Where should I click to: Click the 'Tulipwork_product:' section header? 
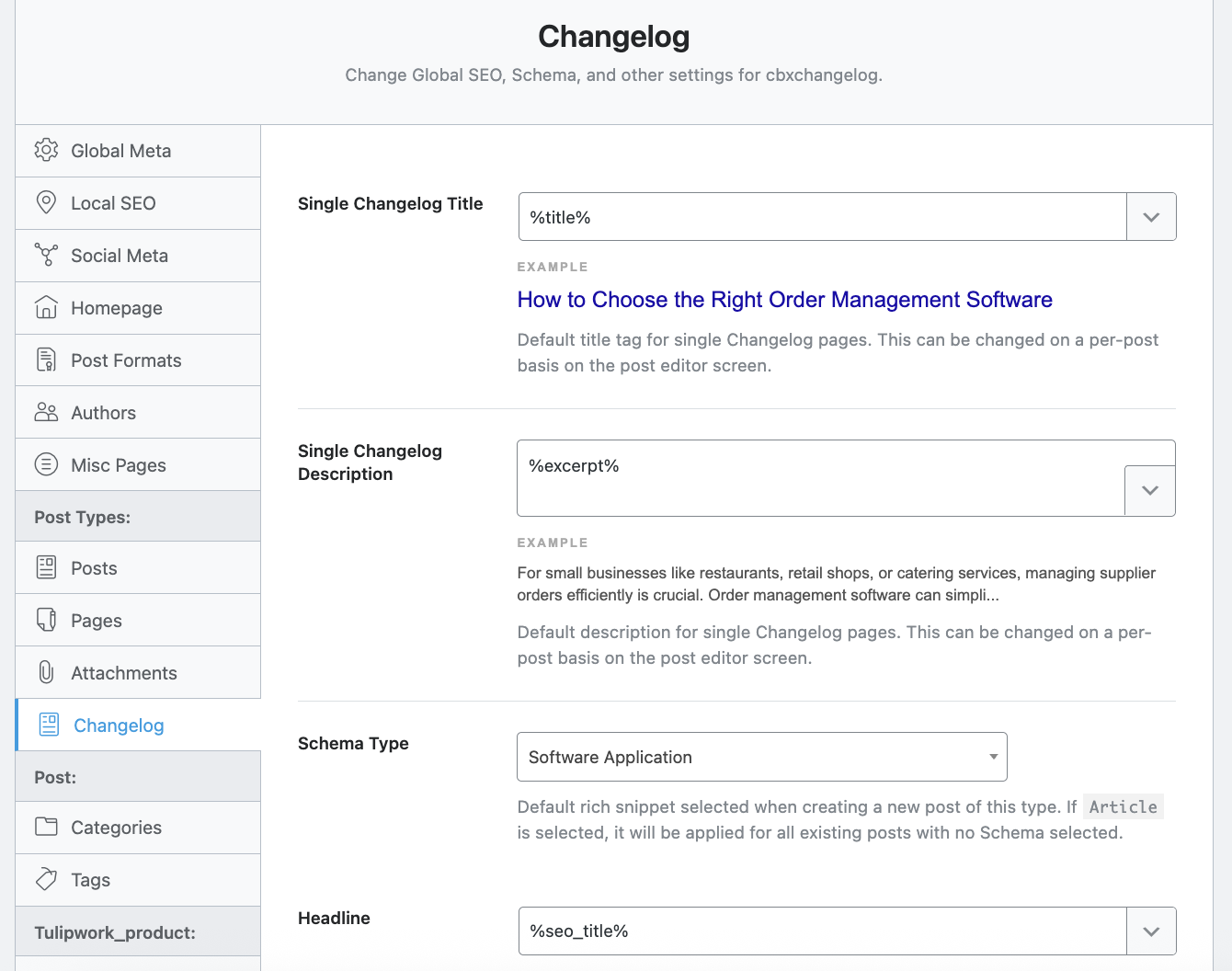tap(138, 932)
